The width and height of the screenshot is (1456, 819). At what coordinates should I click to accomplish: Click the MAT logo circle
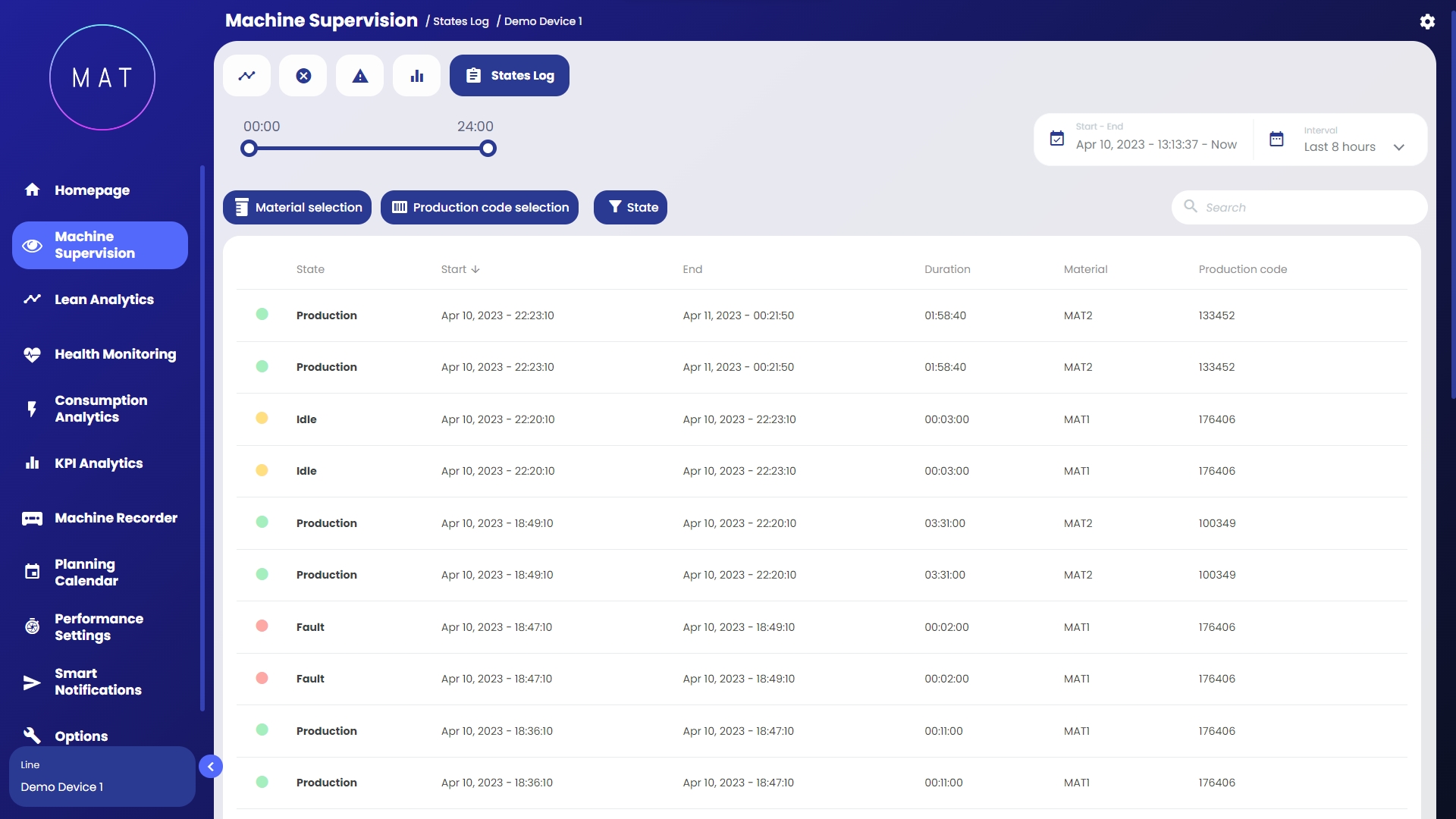(x=102, y=77)
